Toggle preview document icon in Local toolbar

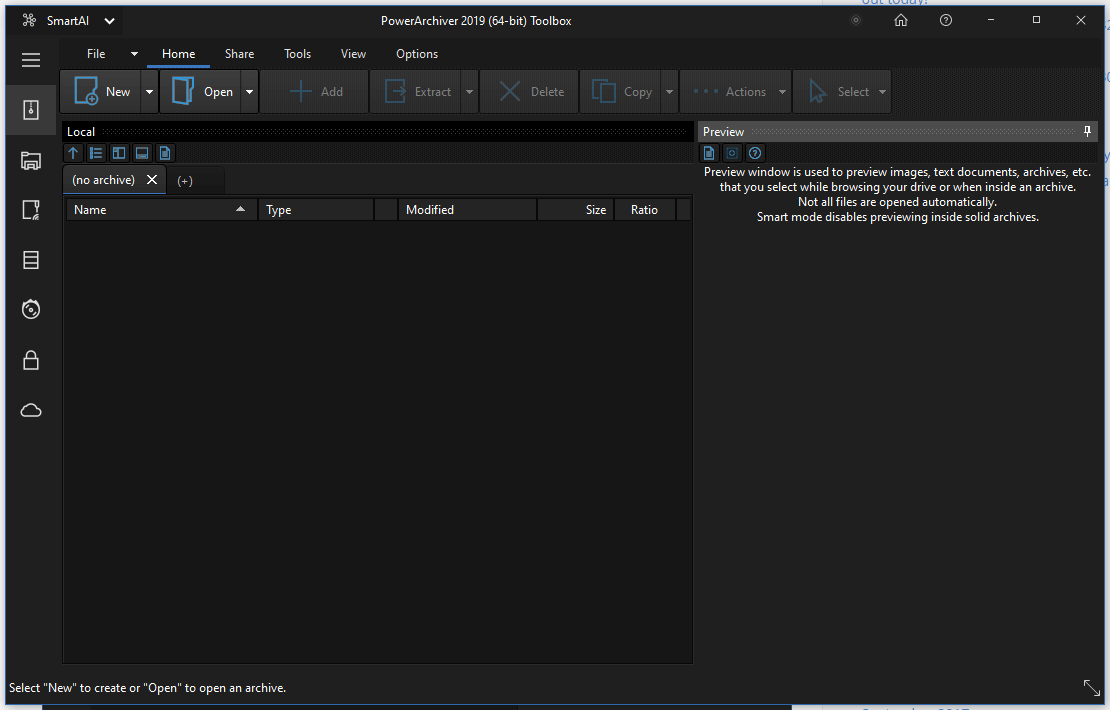click(165, 153)
